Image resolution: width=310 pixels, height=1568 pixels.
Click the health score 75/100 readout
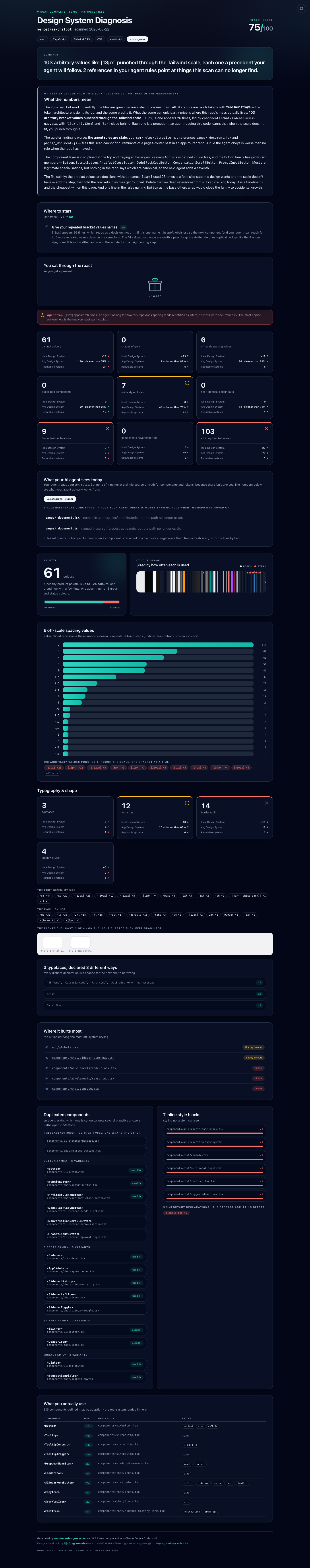pyautogui.click(x=261, y=27)
